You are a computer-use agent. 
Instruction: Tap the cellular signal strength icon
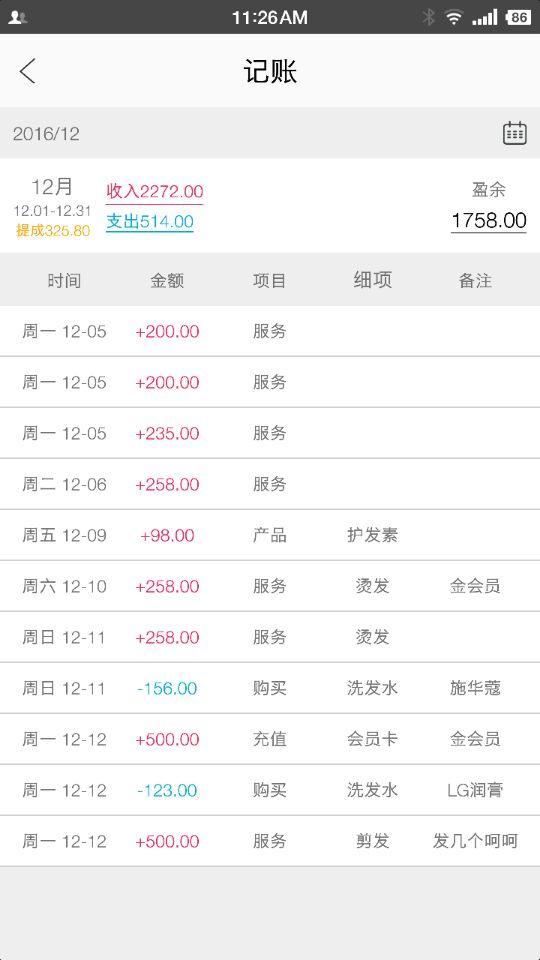click(x=484, y=17)
